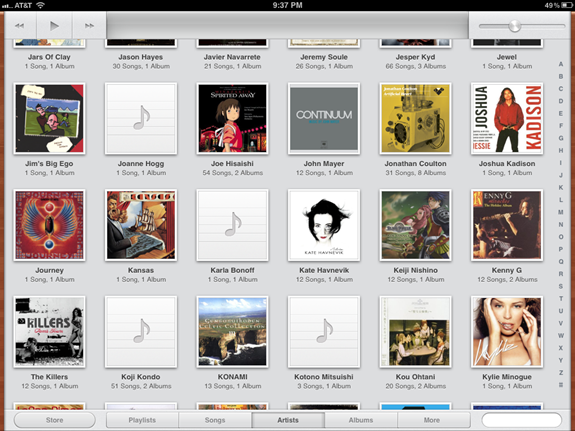The width and height of the screenshot is (575, 431).
Task: Select the Artists tab
Action: click(288, 420)
